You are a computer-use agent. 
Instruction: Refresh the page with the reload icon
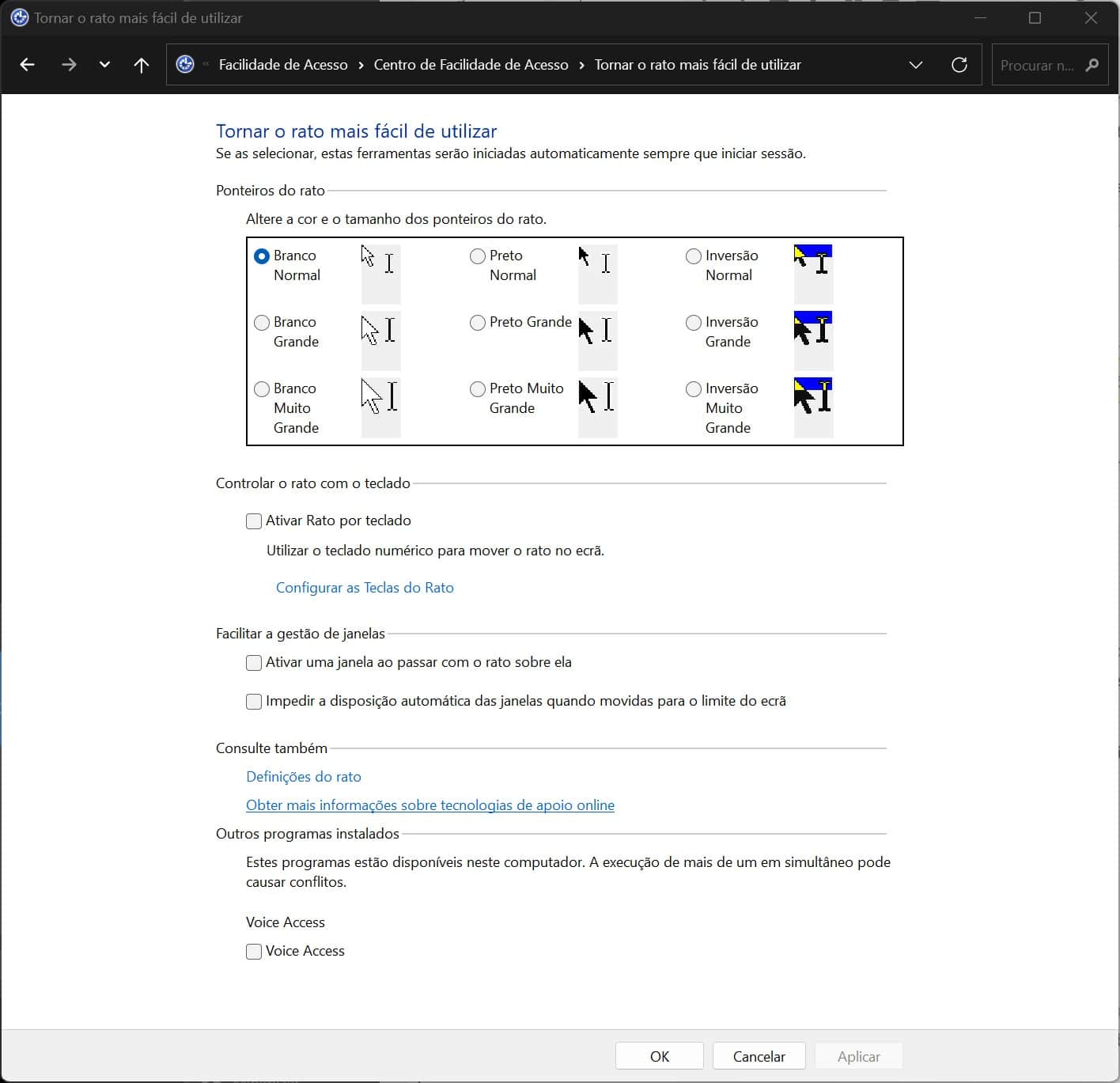959,65
